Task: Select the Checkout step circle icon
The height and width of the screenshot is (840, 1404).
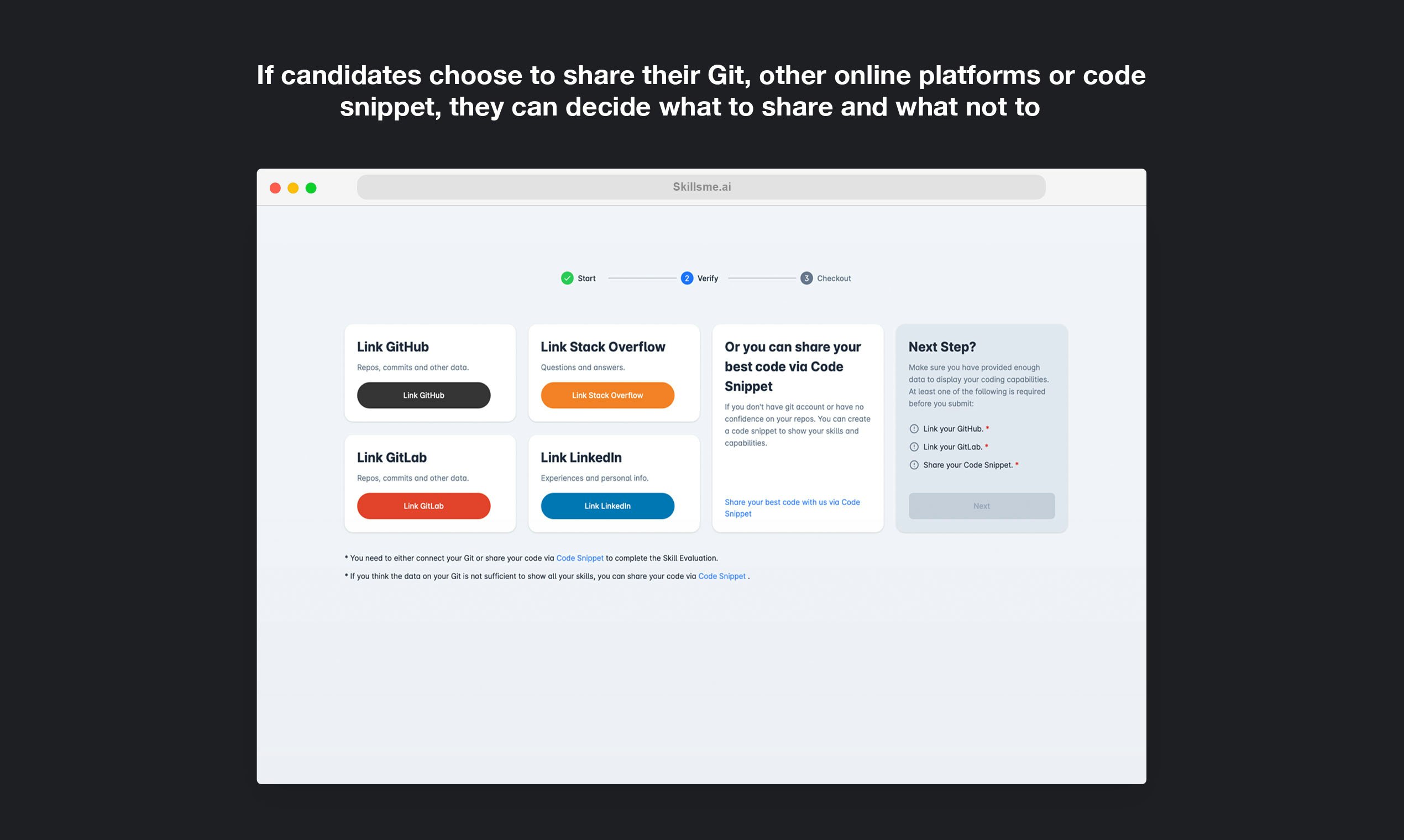Action: click(806, 278)
